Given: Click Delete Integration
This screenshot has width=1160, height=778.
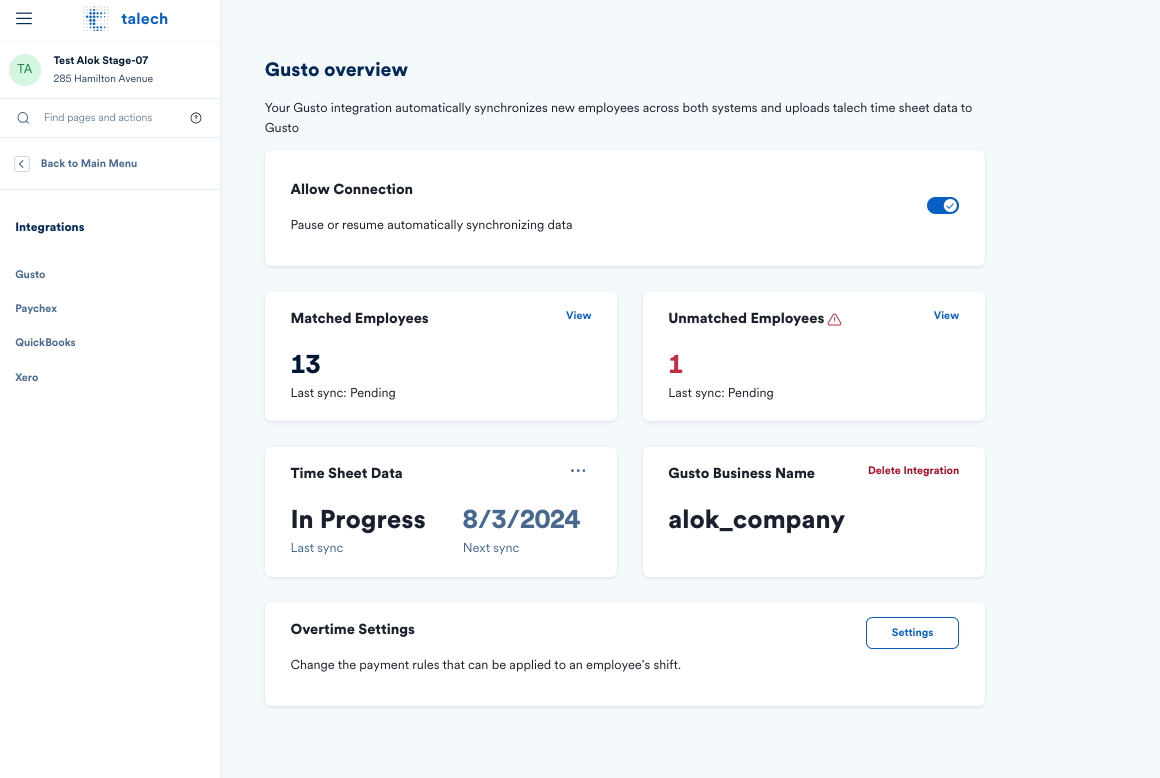Looking at the screenshot, I should pyautogui.click(x=913, y=470).
